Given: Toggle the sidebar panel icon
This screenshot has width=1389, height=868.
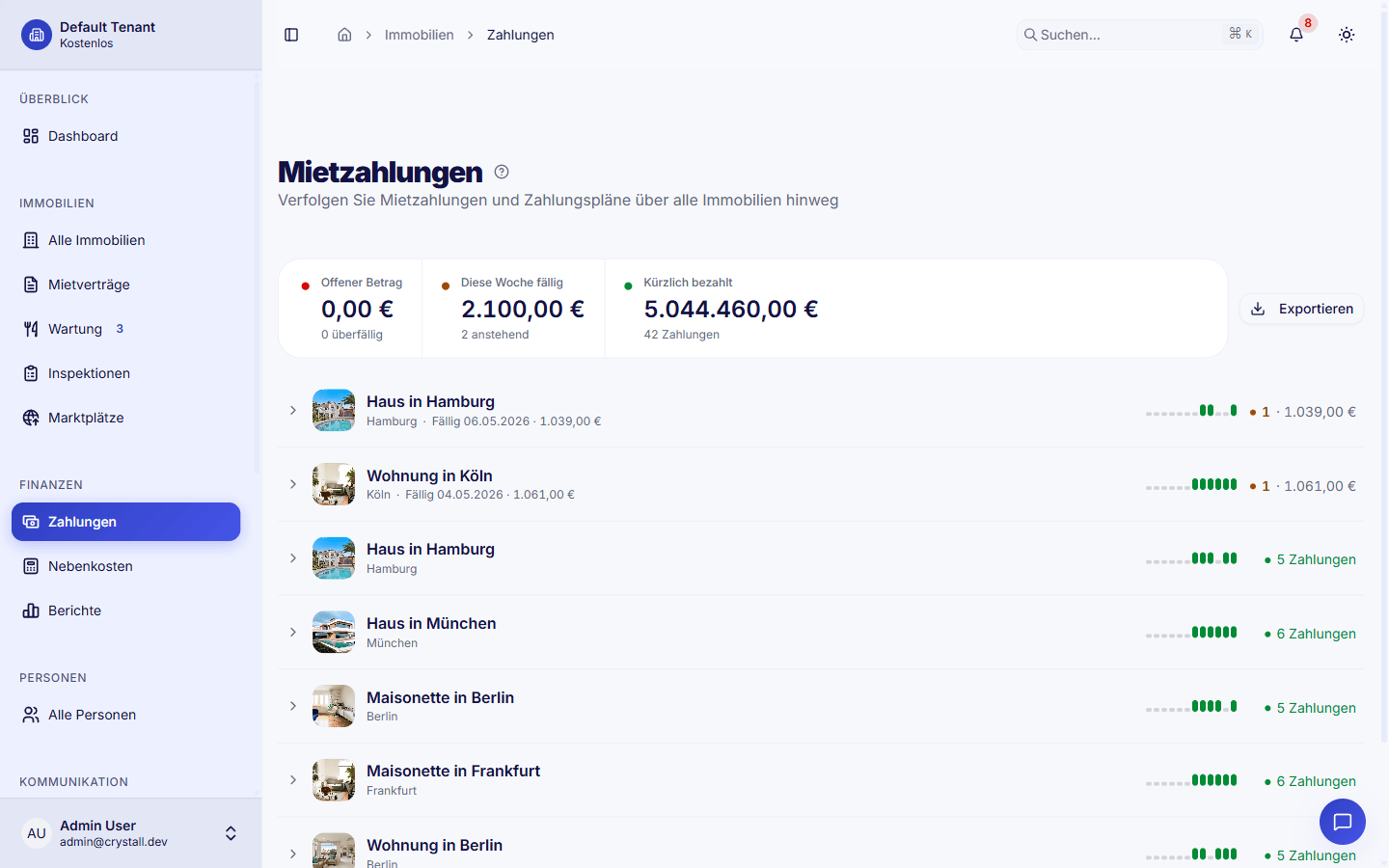Looking at the screenshot, I should click(291, 35).
